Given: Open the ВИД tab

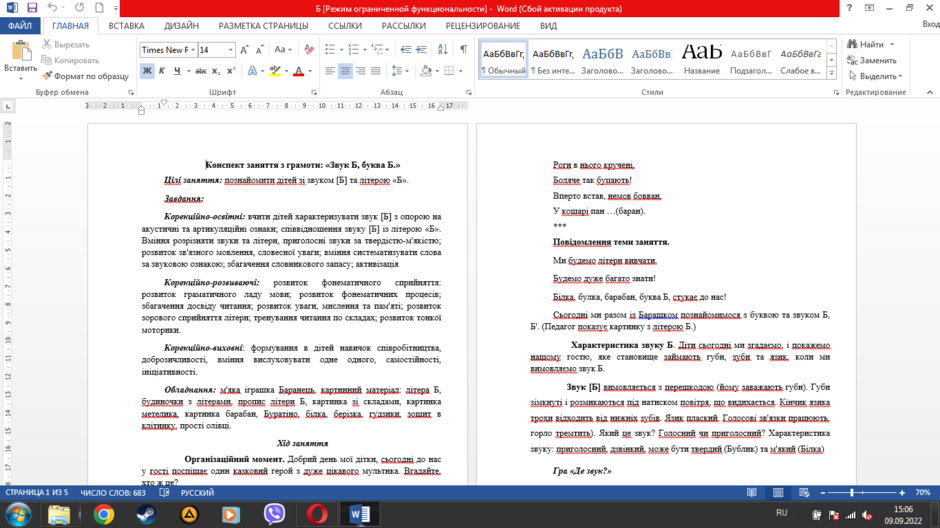Looking at the screenshot, I should [x=548, y=26].
